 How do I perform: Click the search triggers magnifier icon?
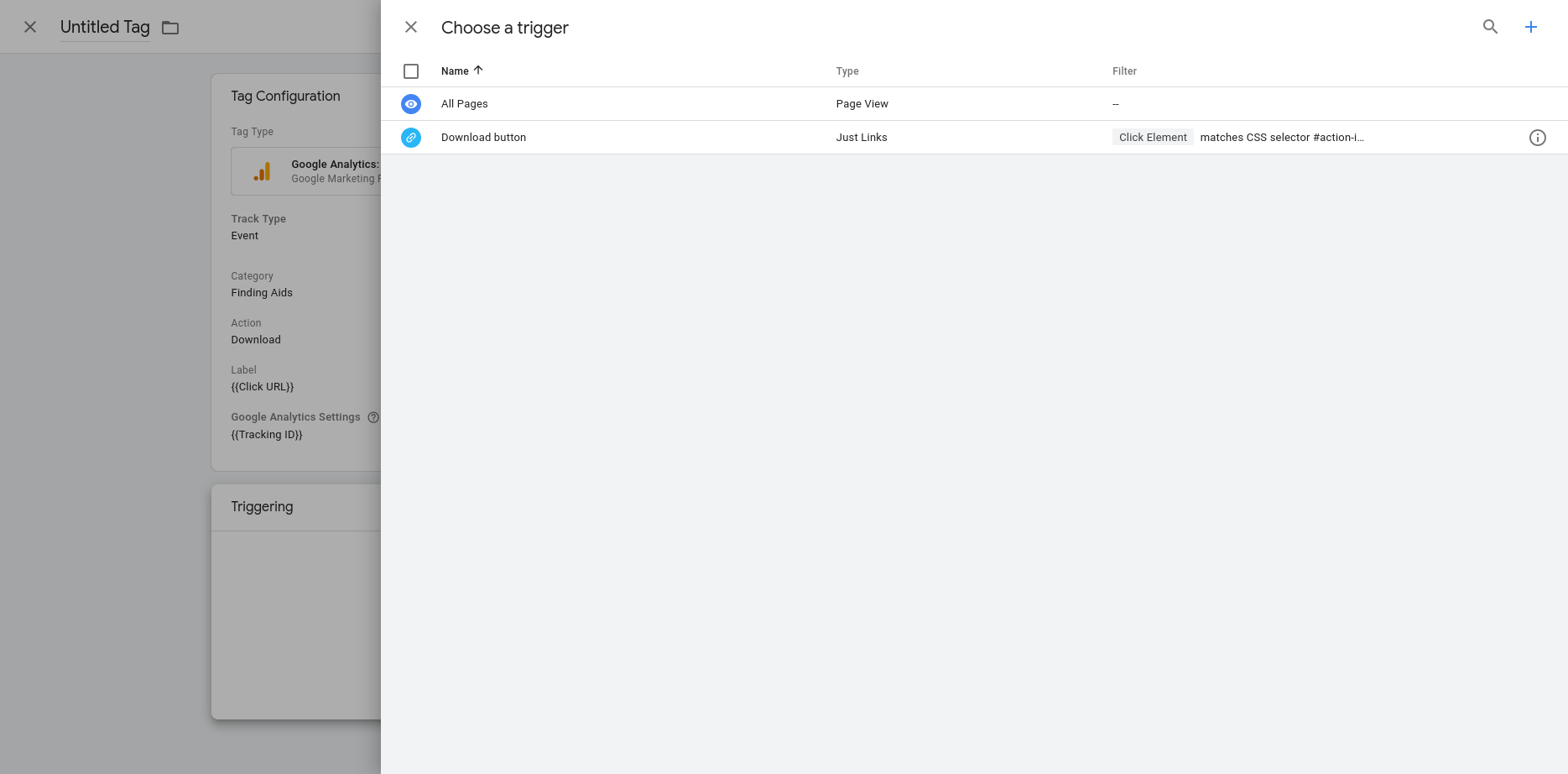pyautogui.click(x=1490, y=27)
